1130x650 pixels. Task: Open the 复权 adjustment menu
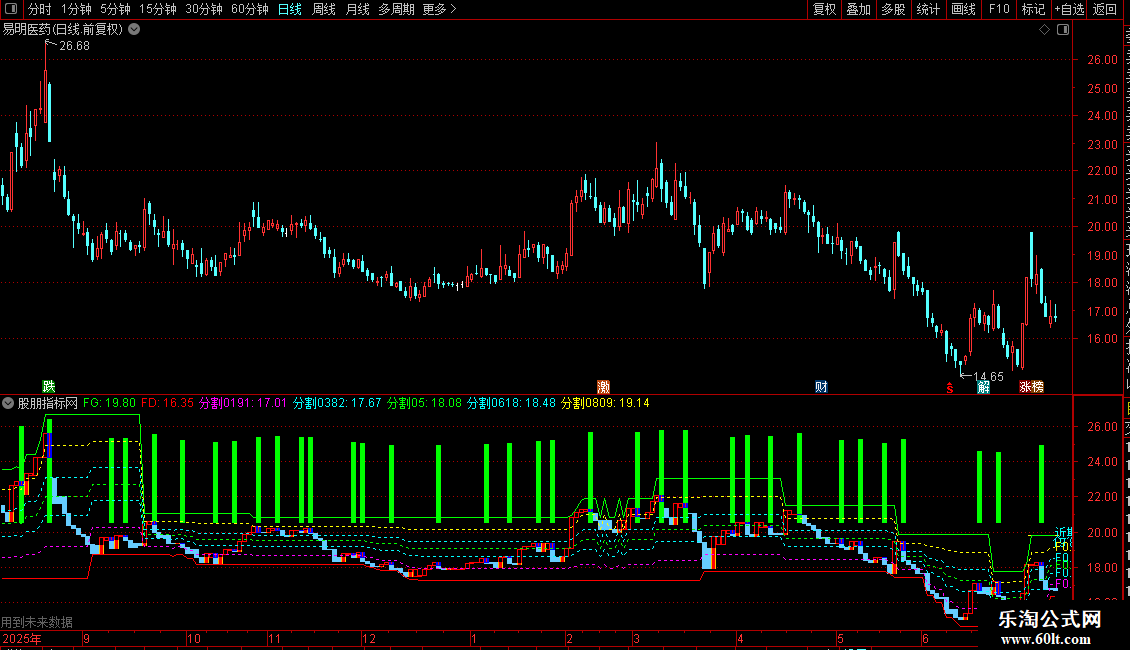(824, 9)
